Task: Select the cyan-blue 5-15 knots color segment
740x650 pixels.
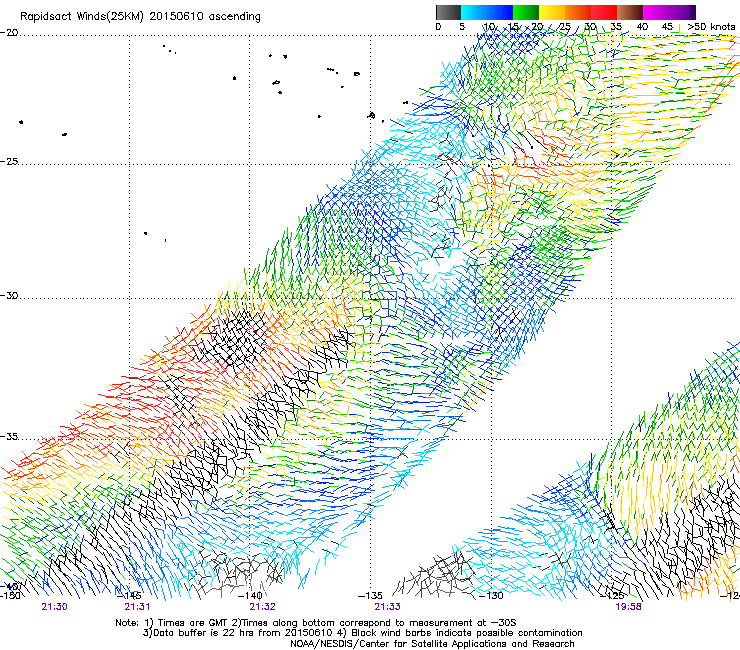Action: click(487, 12)
